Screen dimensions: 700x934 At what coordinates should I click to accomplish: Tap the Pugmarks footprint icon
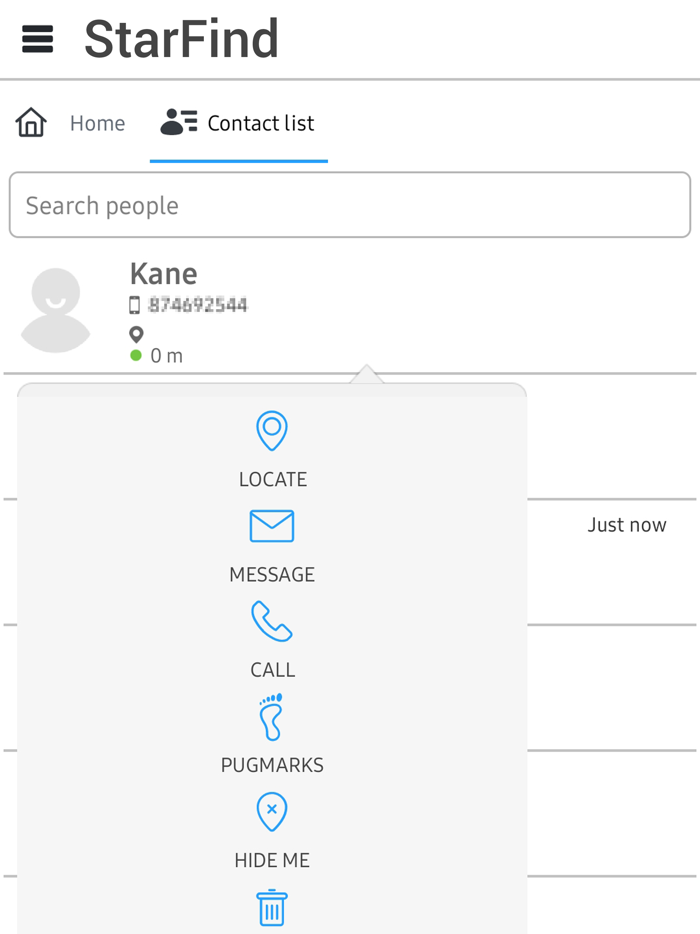(272, 716)
